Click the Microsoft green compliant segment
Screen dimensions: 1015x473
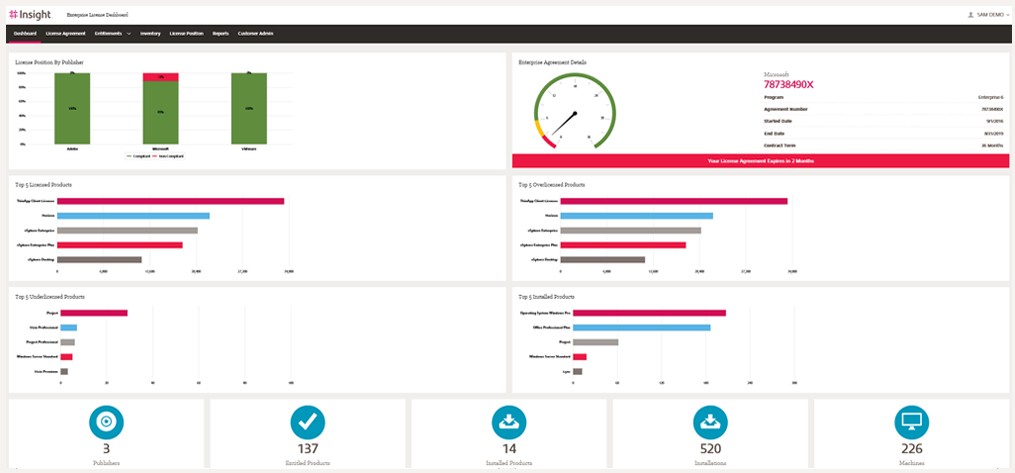[161, 113]
